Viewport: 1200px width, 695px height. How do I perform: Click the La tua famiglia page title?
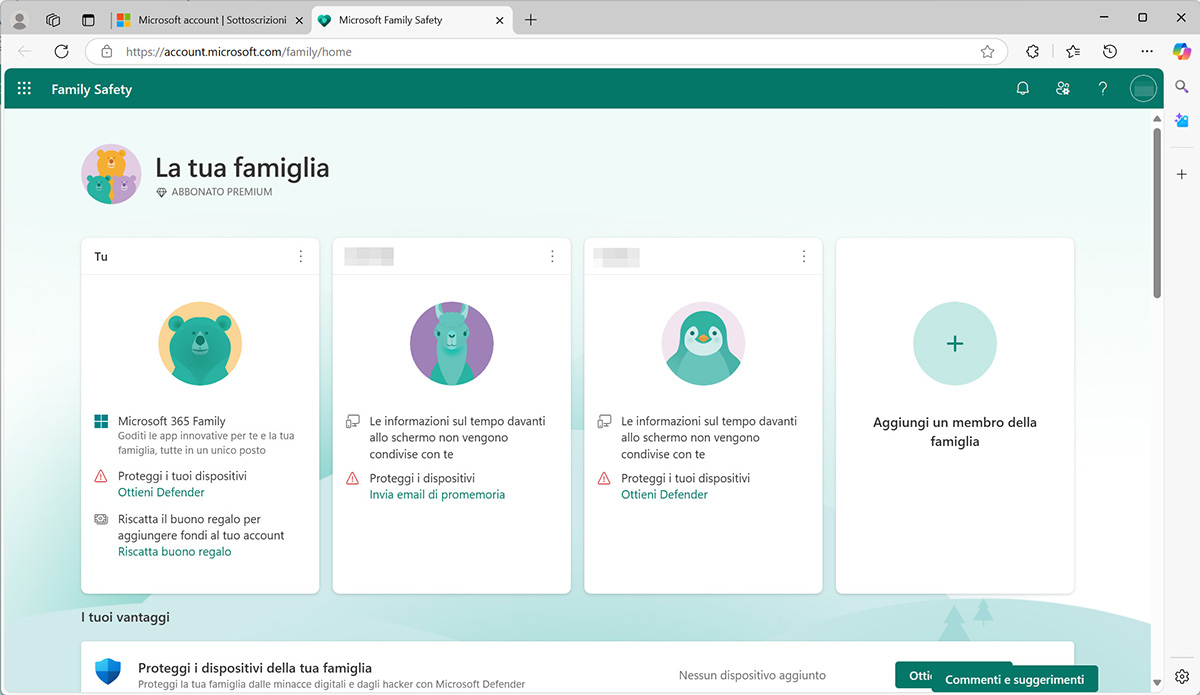[x=242, y=167]
